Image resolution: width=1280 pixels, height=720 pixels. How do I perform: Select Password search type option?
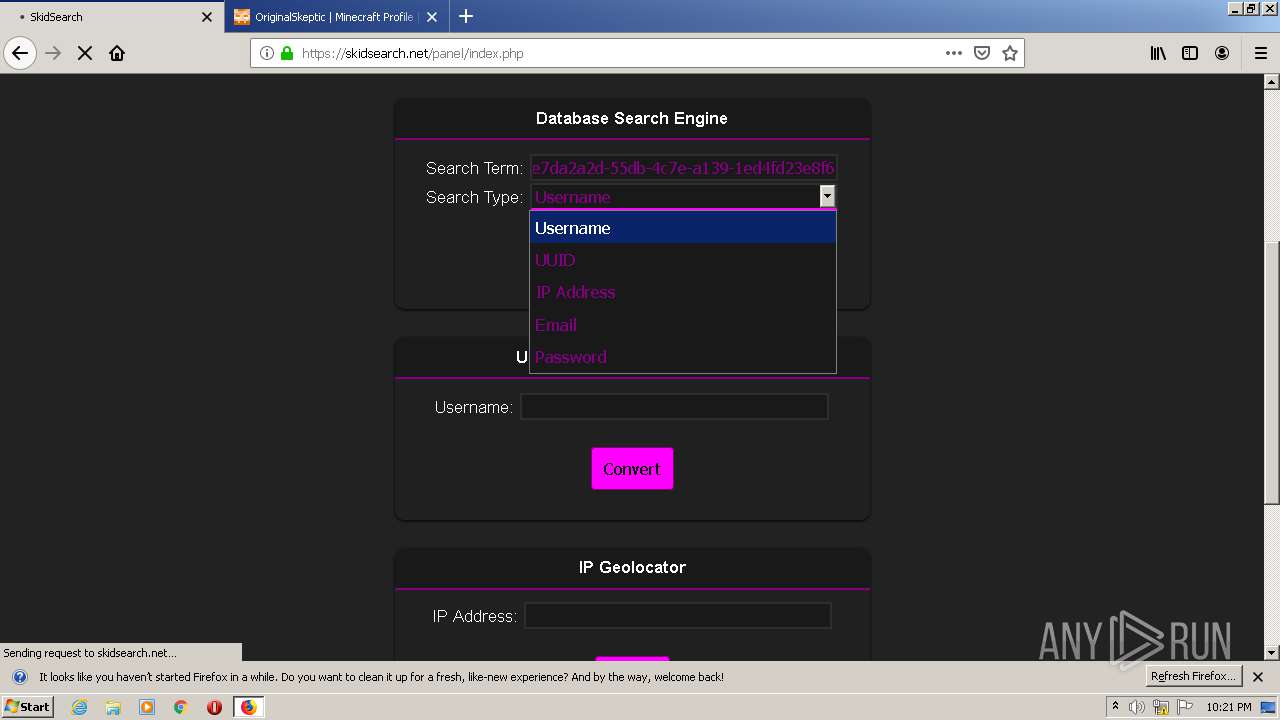pyautogui.click(x=682, y=357)
